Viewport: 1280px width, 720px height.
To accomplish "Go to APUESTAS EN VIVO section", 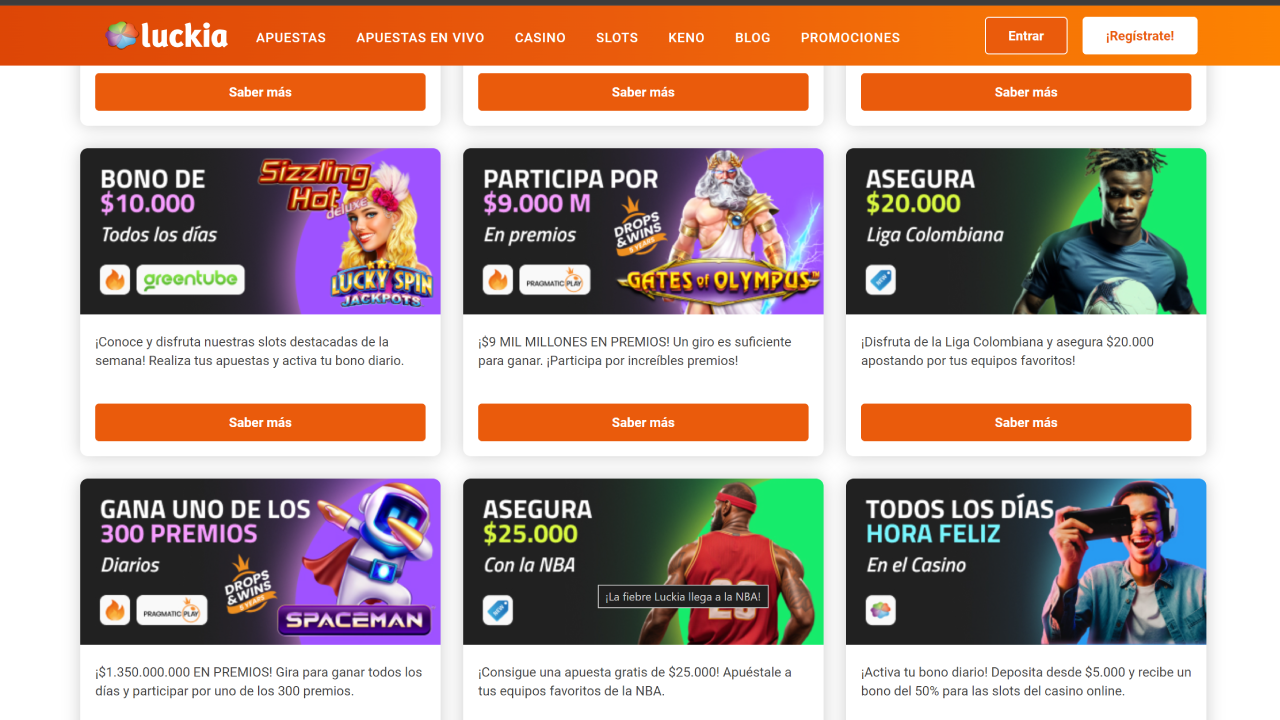I will pyautogui.click(x=420, y=38).
